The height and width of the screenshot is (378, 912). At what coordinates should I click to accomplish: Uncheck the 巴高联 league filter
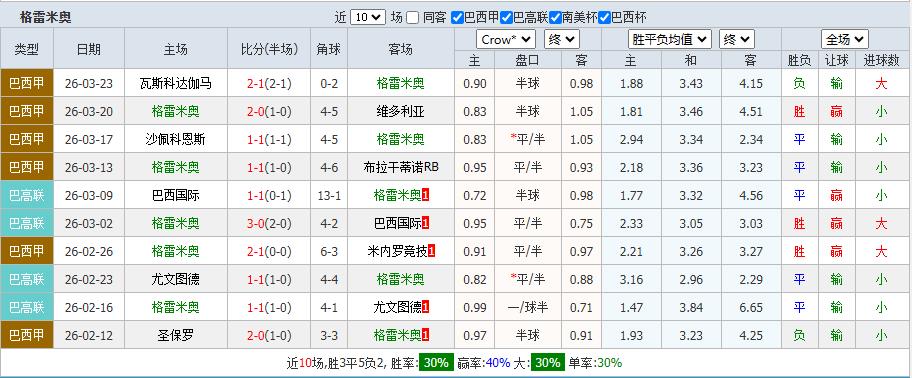(x=506, y=17)
